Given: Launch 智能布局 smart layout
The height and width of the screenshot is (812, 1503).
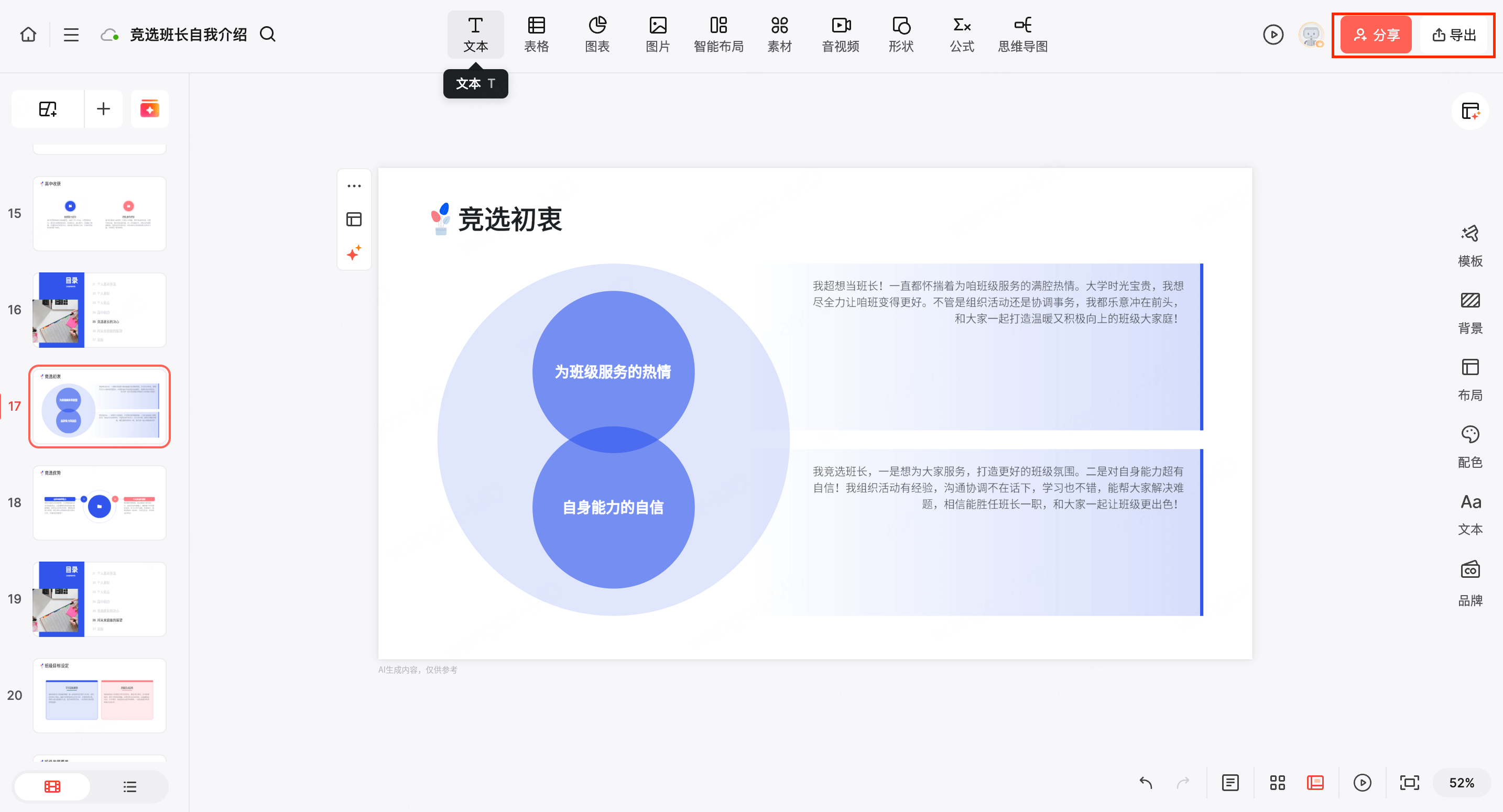Looking at the screenshot, I should pos(719,34).
